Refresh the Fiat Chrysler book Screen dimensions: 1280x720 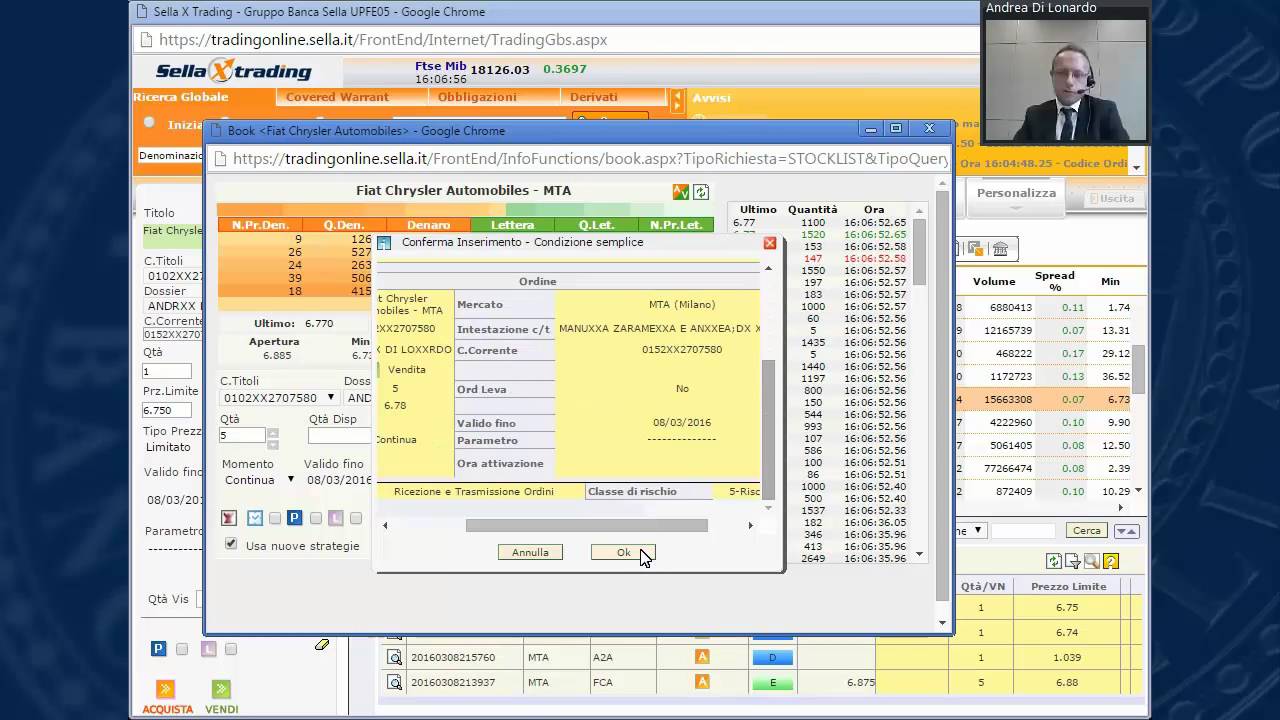tap(701, 192)
